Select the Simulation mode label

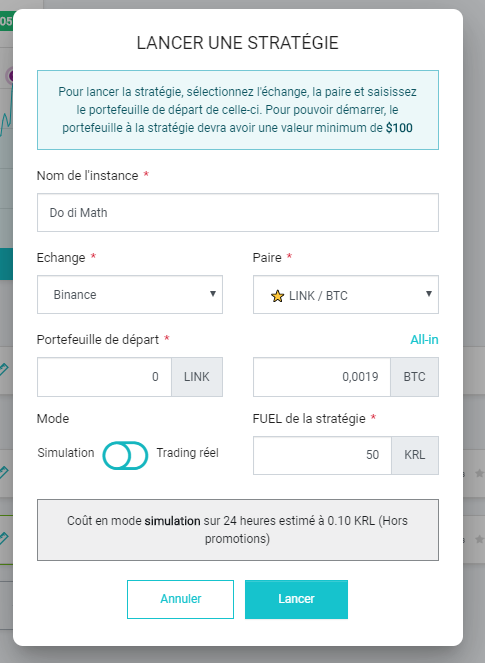click(x=66, y=453)
